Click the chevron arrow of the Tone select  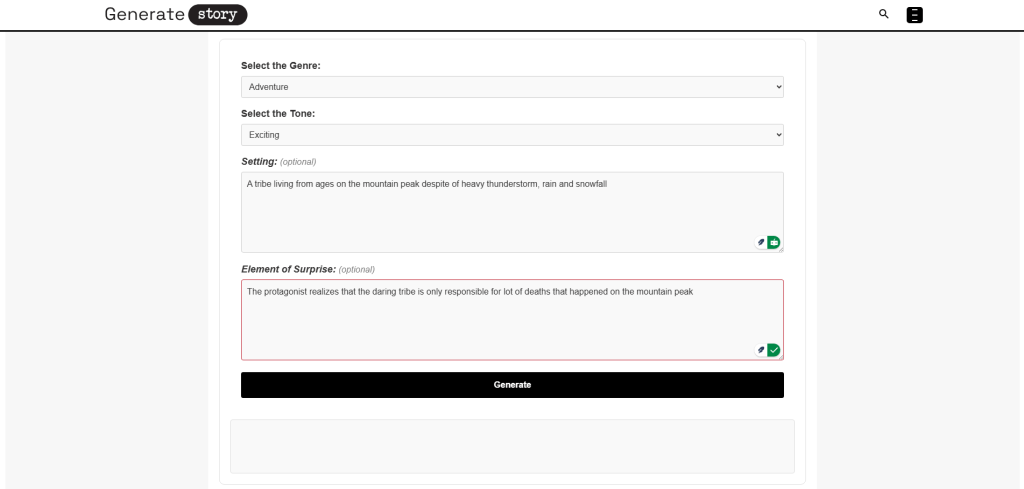click(778, 134)
